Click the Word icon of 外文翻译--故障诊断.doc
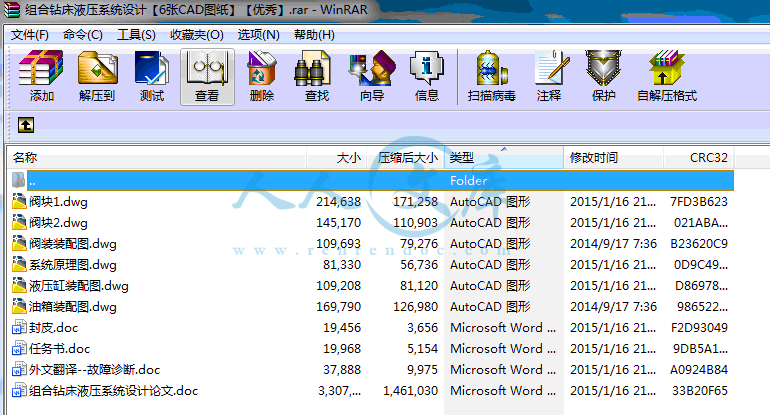This screenshot has height=415, width=770. tap(19, 370)
